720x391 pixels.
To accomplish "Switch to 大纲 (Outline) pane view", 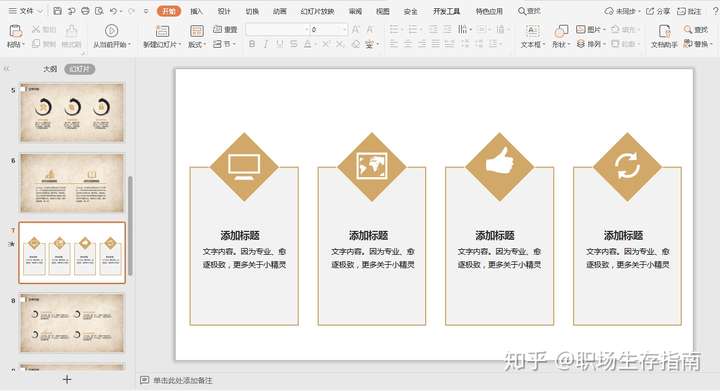I will 50,69.
